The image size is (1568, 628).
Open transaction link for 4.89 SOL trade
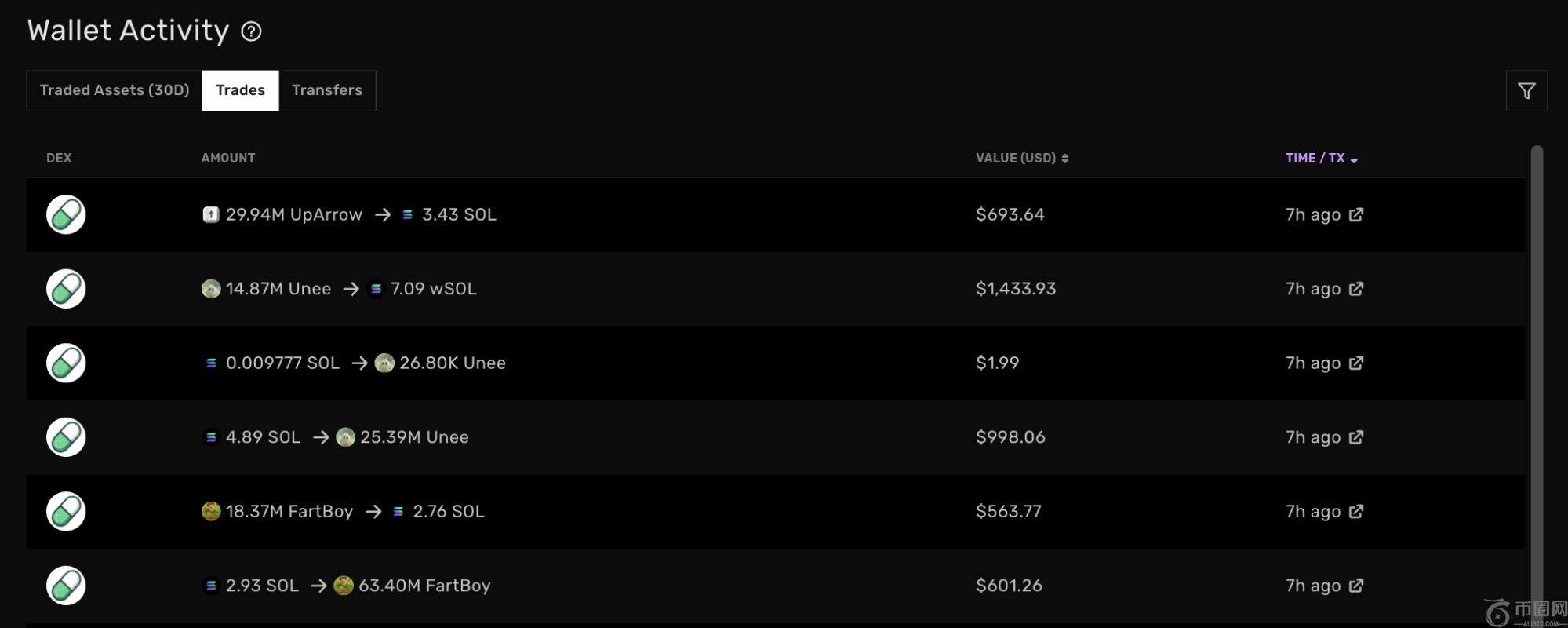[1355, 437]
